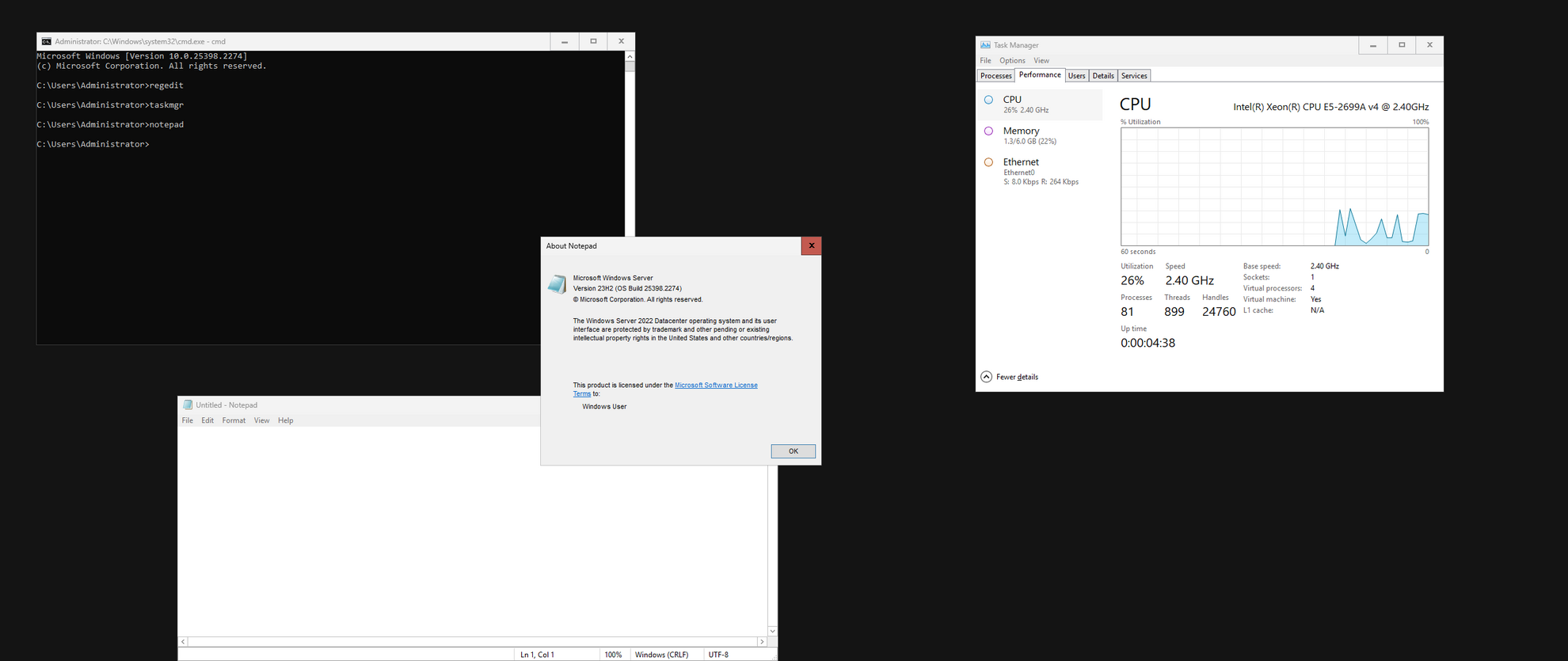Collapse Task Manager using Fewer details chevron

986,377
